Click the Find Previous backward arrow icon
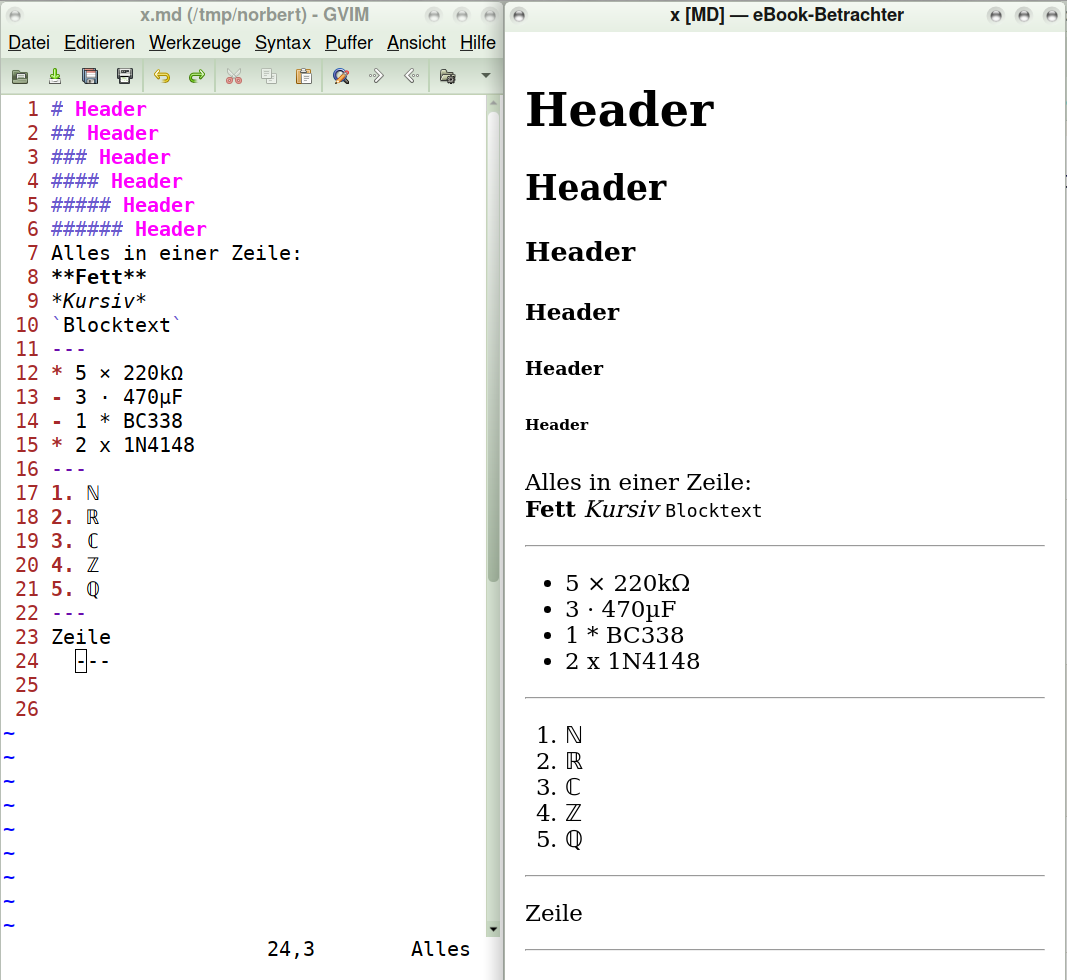 tap(411, 76)
